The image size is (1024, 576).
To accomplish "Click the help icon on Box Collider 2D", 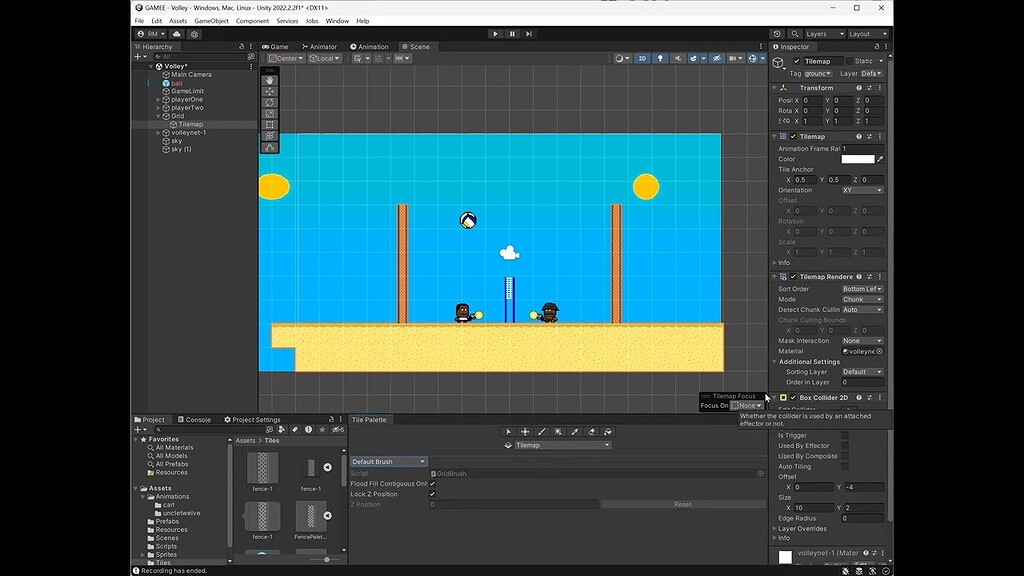I will point(858,398).
